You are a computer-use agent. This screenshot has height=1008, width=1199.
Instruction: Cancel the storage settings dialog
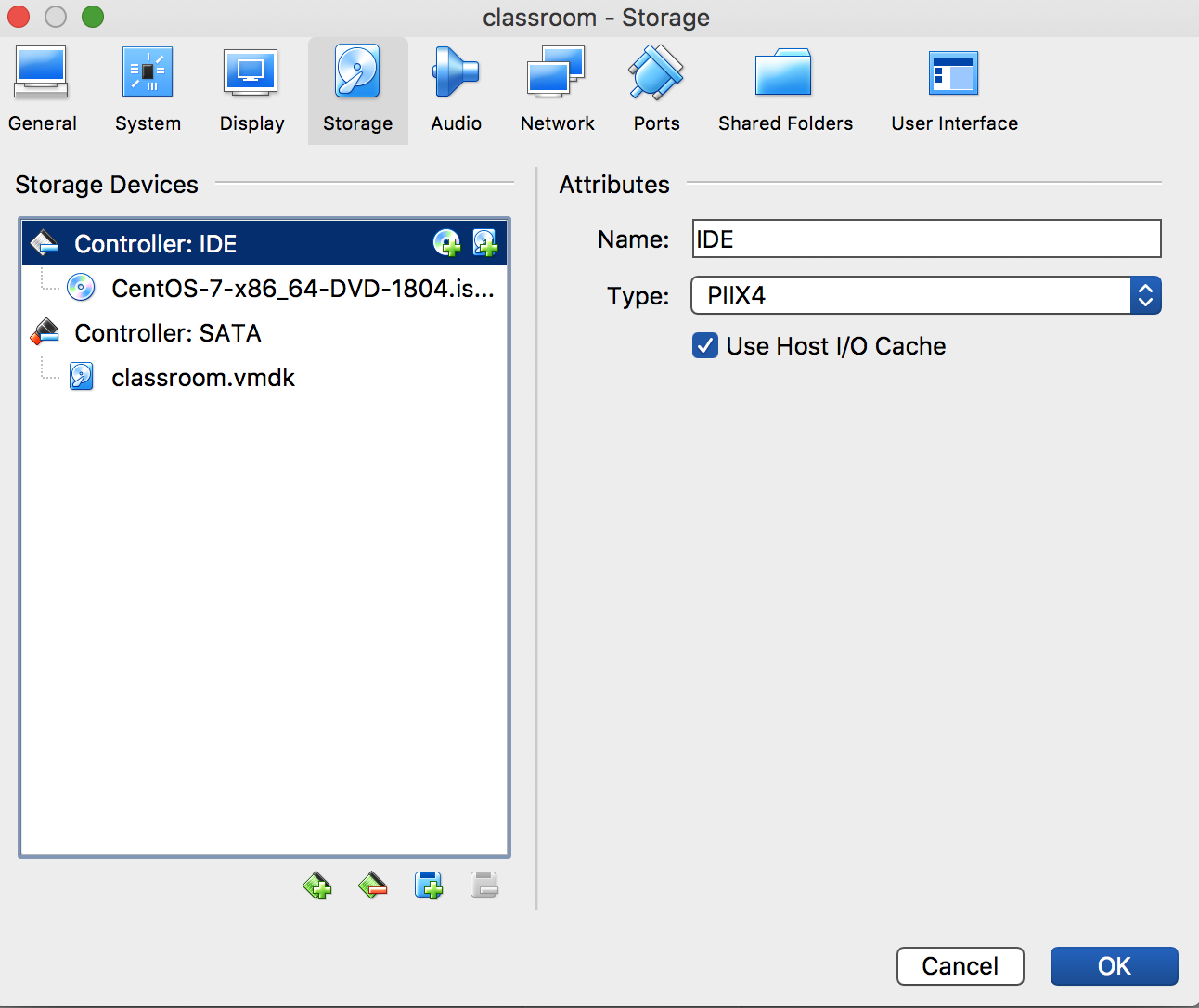[960, 966]
